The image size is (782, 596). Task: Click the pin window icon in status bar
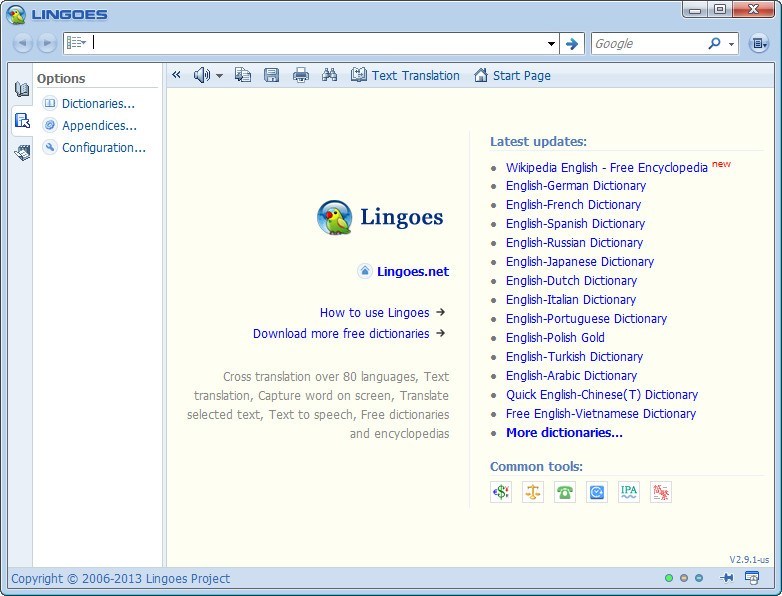click(x=727, y=578)
